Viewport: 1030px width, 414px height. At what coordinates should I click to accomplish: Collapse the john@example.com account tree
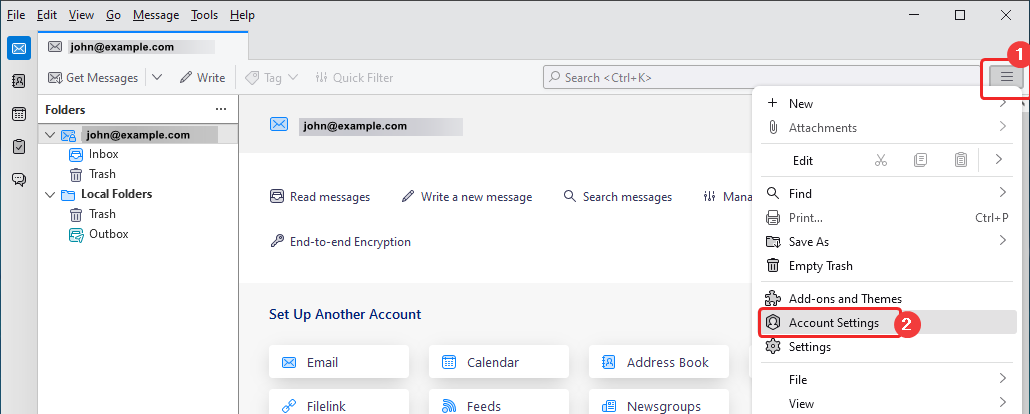(x=50, y=135)
